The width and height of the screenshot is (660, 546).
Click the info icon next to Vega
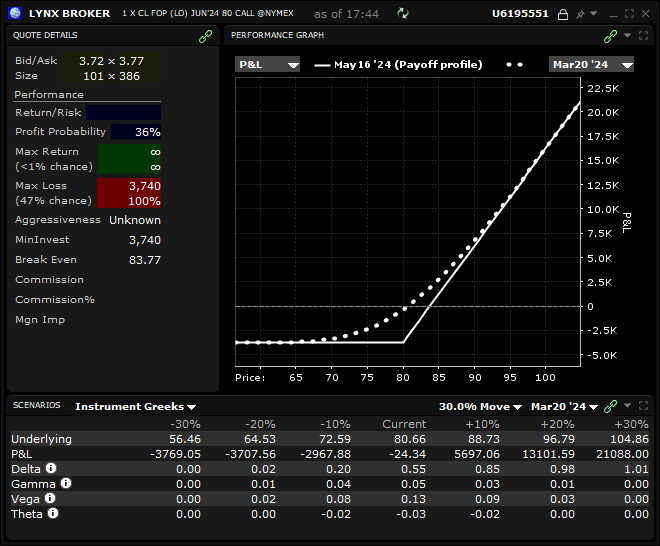pos(50,498)
